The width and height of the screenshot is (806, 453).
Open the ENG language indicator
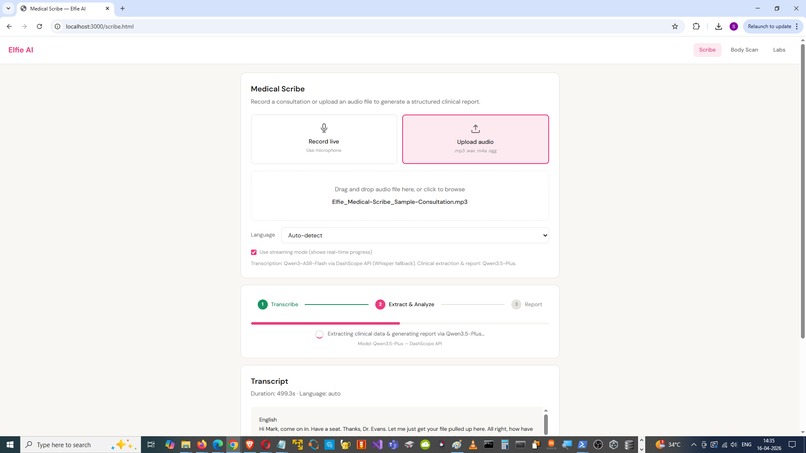tap(747, 444)
